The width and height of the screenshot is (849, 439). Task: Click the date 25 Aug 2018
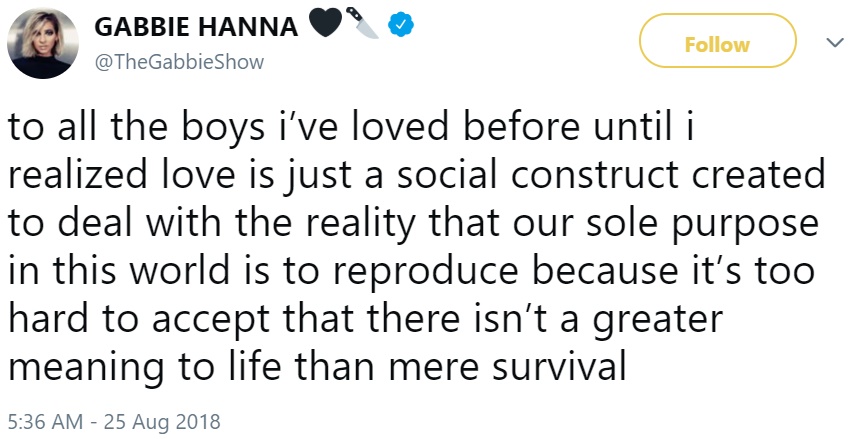click(162, 421)
